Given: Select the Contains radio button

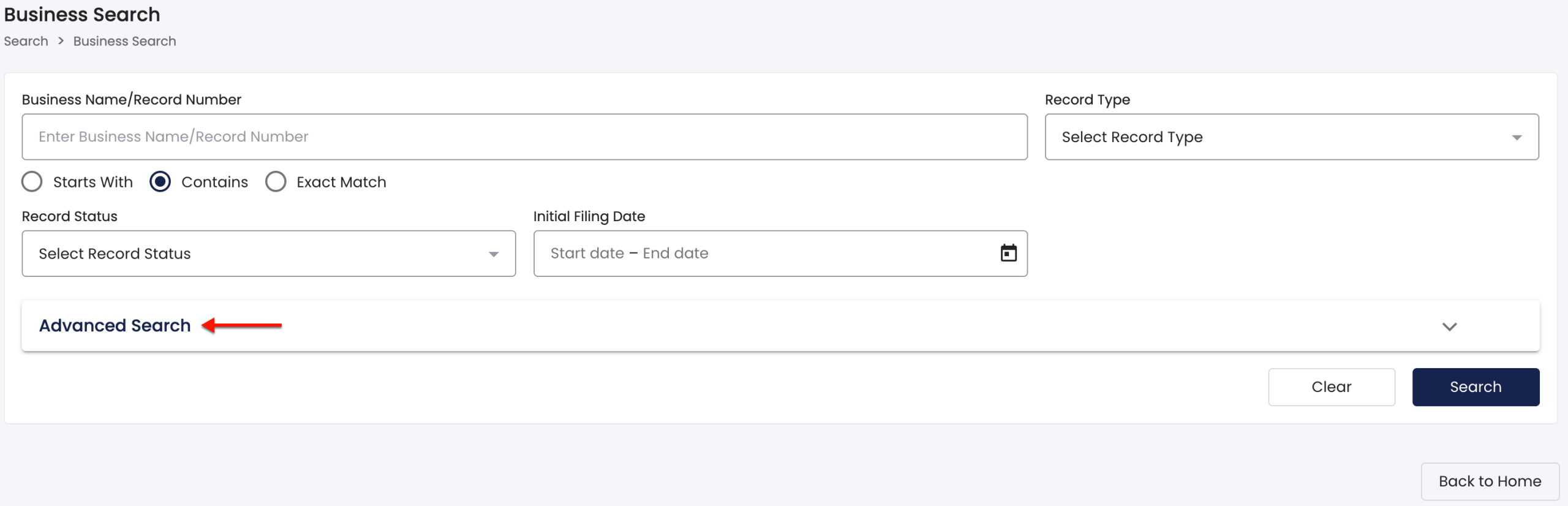Looking at the screenshot, I should pyautogui.click(x=160, y=182).
